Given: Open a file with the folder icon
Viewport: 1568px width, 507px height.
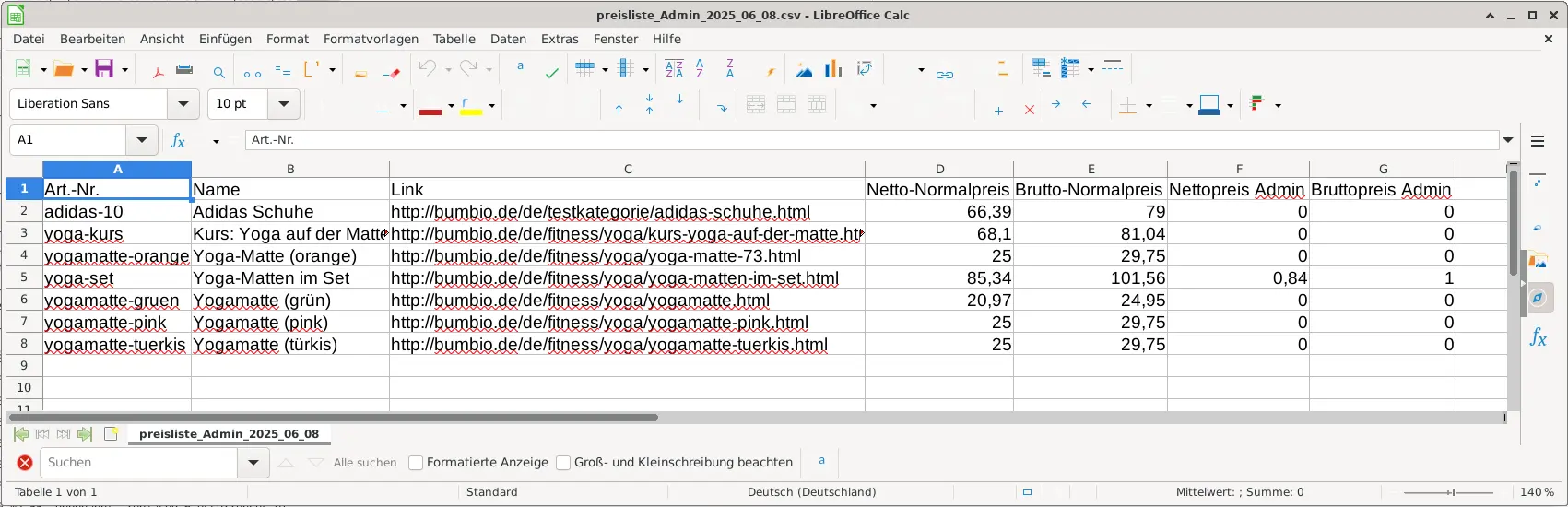Looking at the screenshot, I should (x=64, y=69).
